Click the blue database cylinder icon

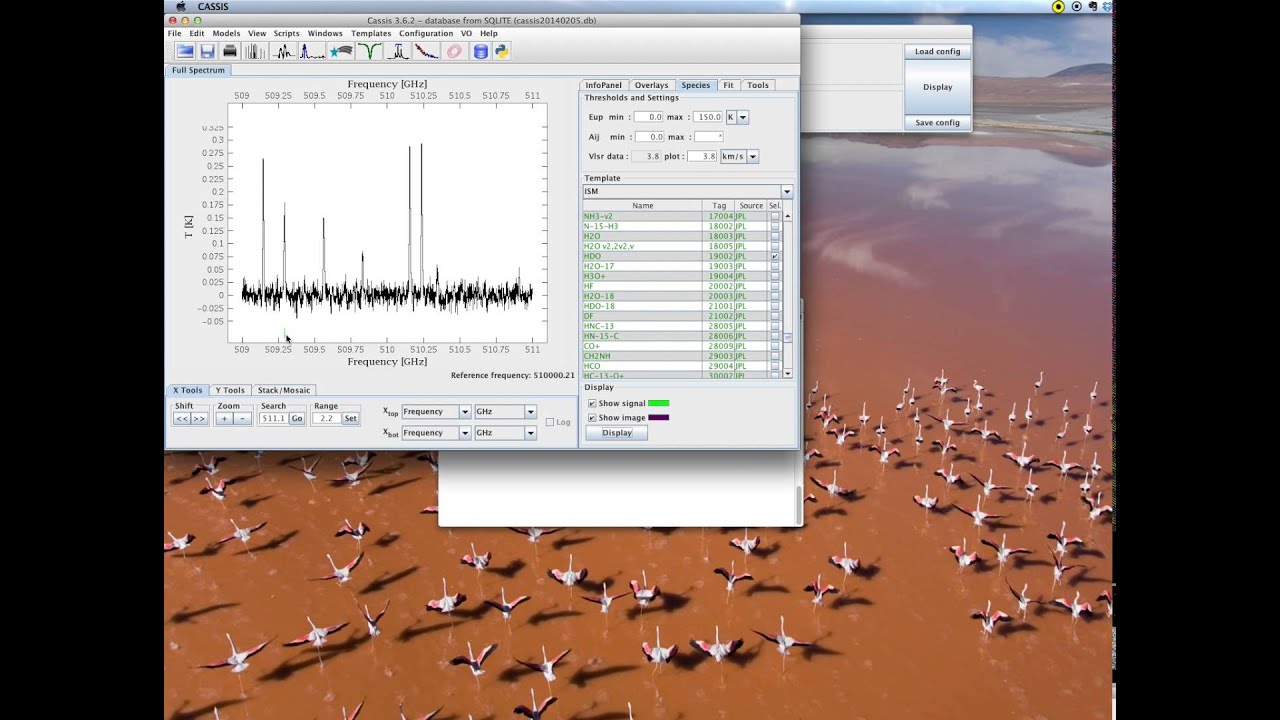[x=480, y=51]
